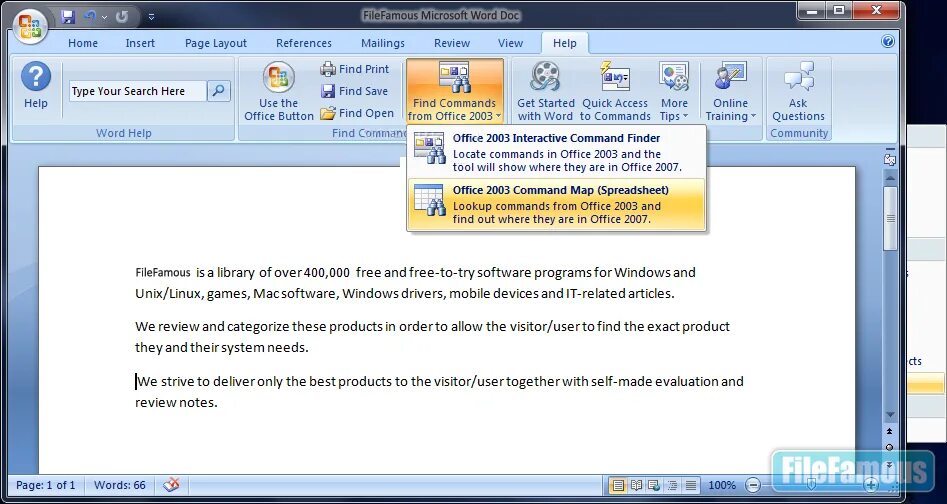Switch to Draft view

tap(691, 485)
